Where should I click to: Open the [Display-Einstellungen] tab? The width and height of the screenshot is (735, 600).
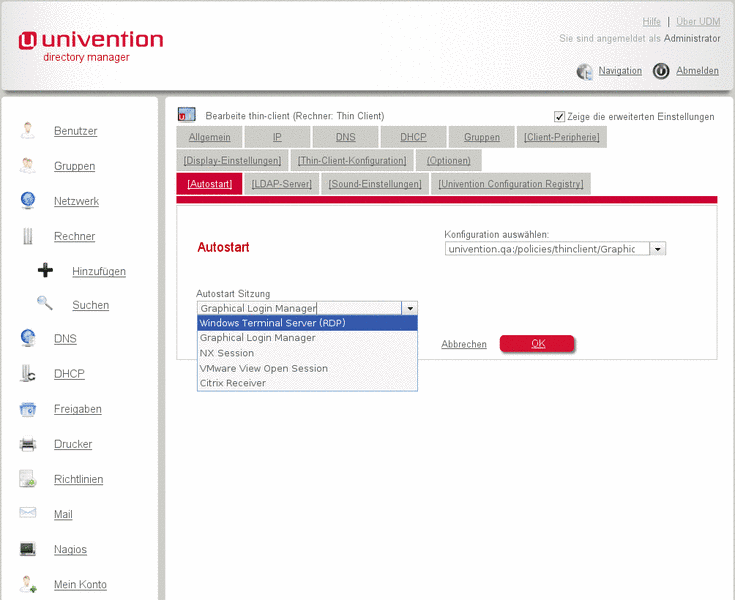click(232, 160)
